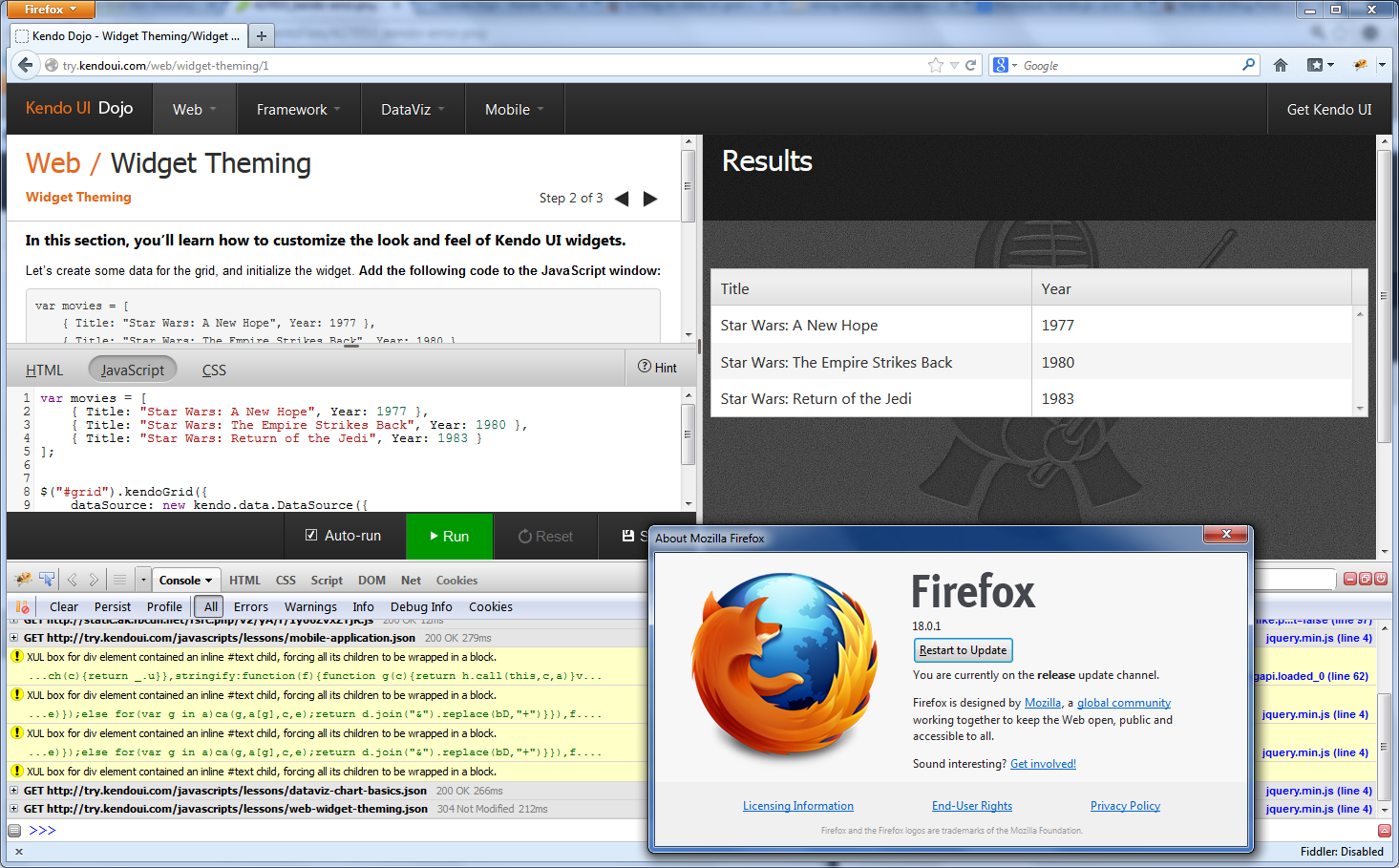1399x868 pixels.
Task: Open the Get Kendo UI link
Action: (1329, 109)
